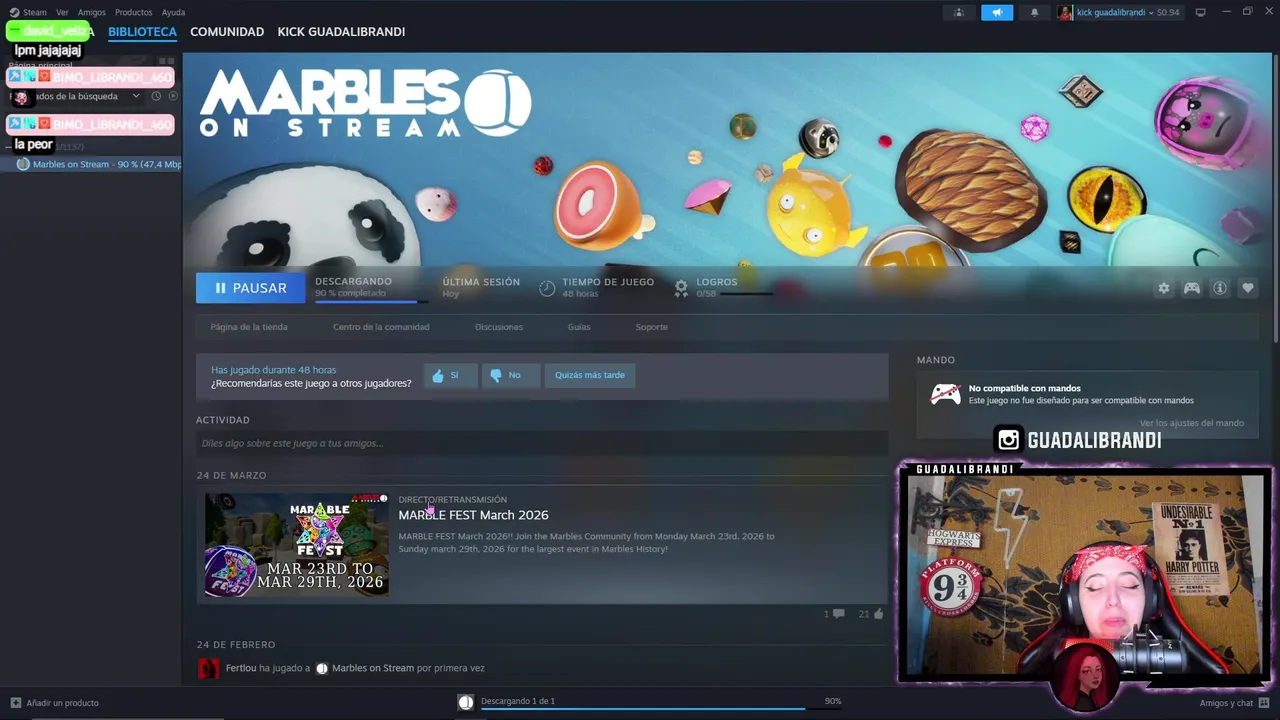Choose Quizás más tarde
The width and height of the screenshot is (1280, 720).
pyautogui.click(x=590, y=376)
